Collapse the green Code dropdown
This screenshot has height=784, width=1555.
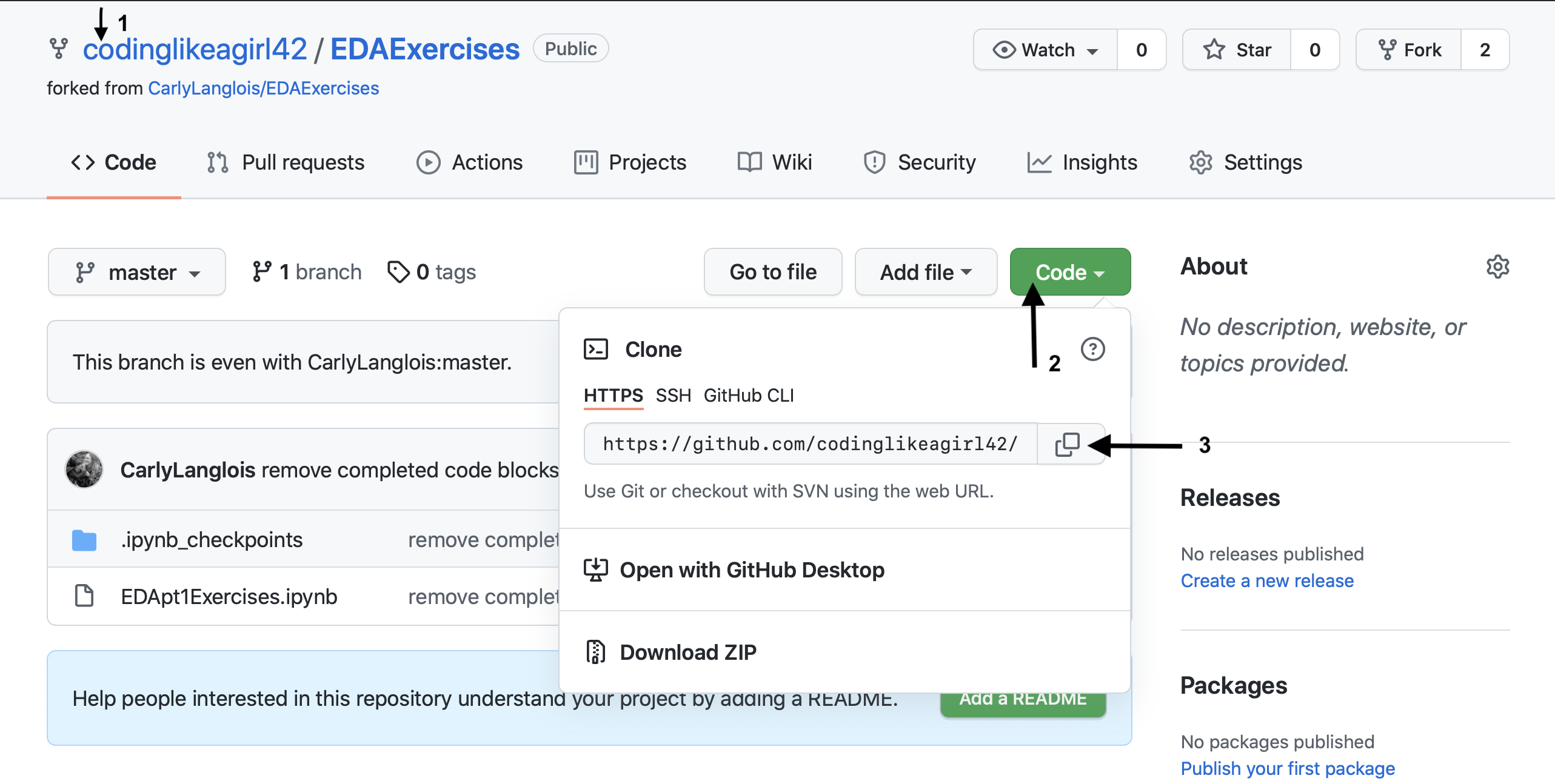[x=1070, y=272]
